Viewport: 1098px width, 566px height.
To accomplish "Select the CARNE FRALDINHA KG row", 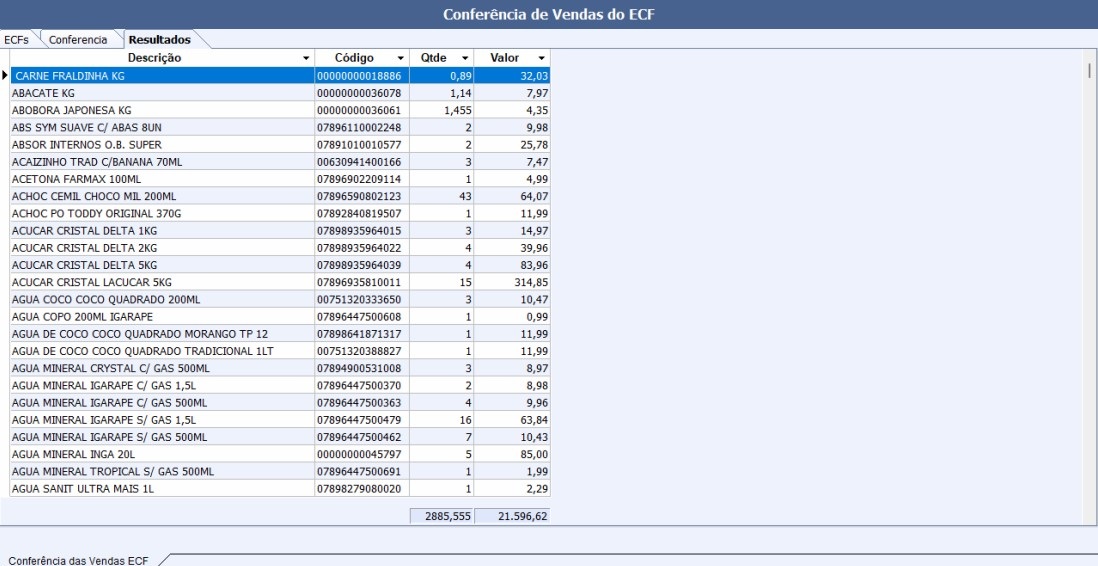I will click(160, 76).
